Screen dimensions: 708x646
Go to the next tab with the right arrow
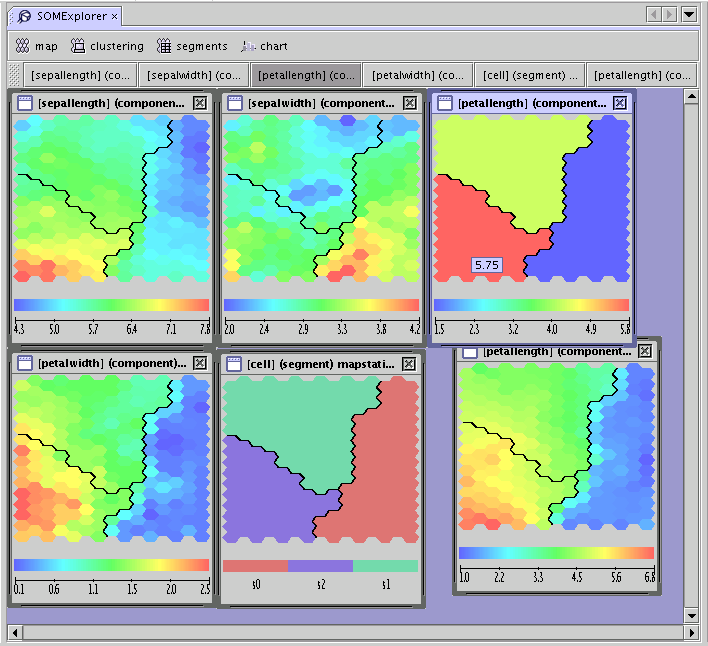coord(669,14)
